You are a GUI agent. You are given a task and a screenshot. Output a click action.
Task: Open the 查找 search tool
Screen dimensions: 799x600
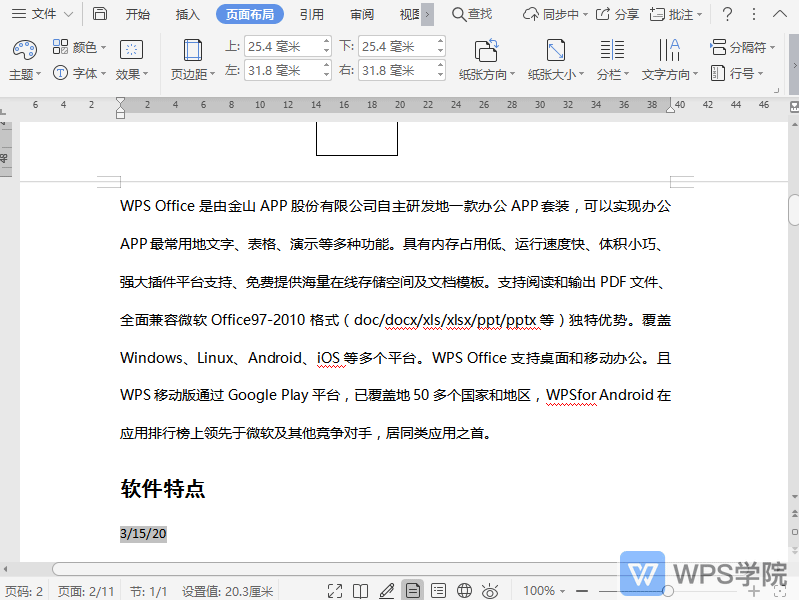point(472,14)
